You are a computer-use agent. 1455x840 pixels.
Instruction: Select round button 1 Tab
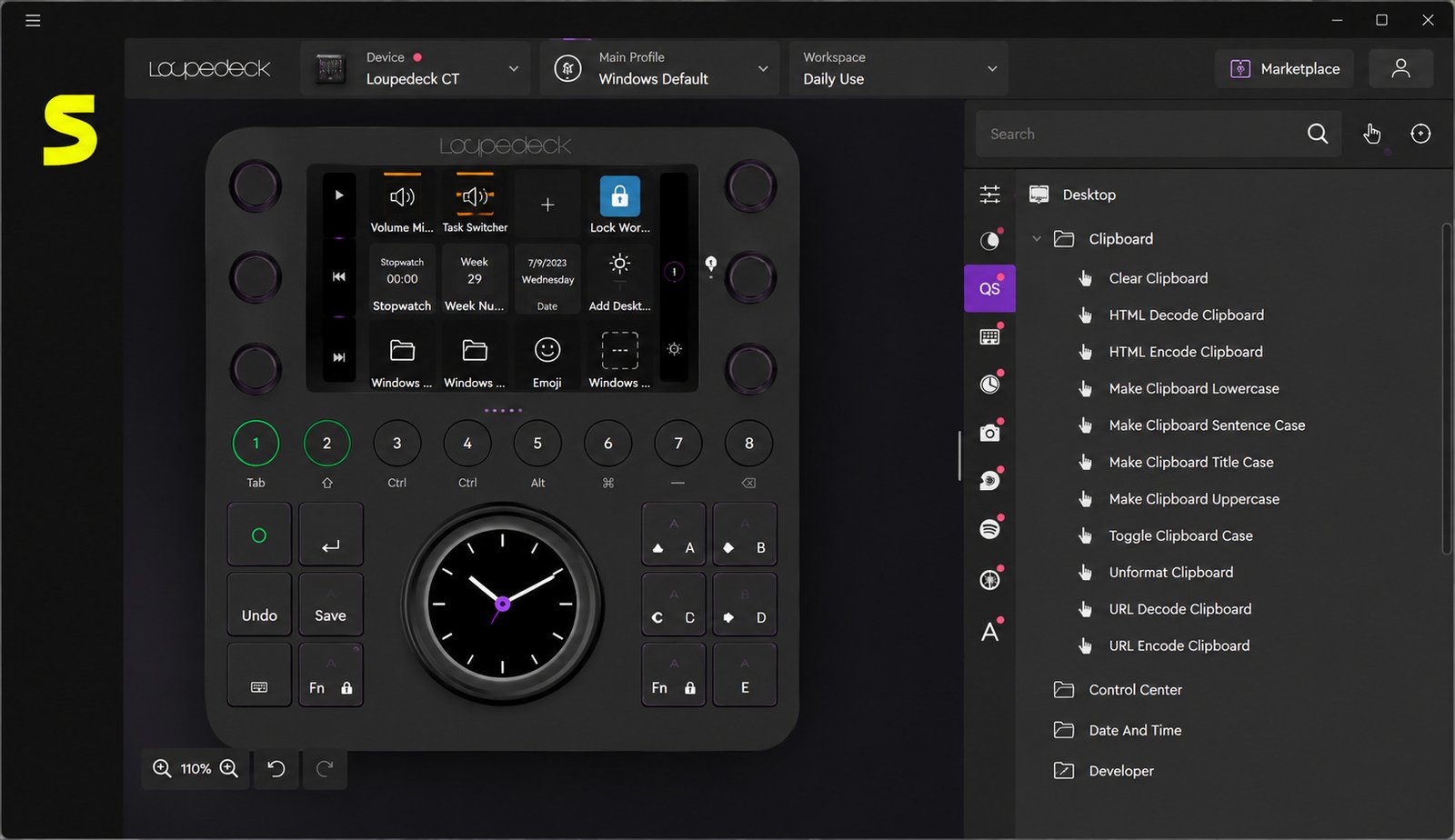[256, 443]
